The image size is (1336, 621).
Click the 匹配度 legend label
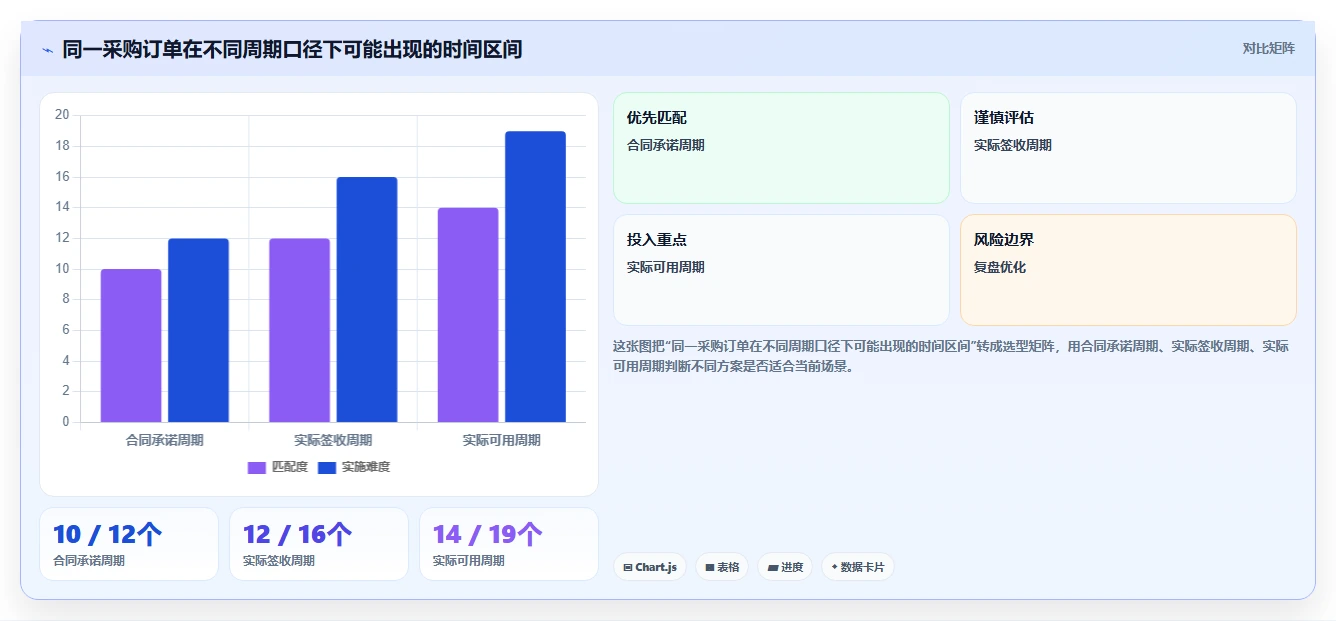pyautogui.click(x=290, y=467)
